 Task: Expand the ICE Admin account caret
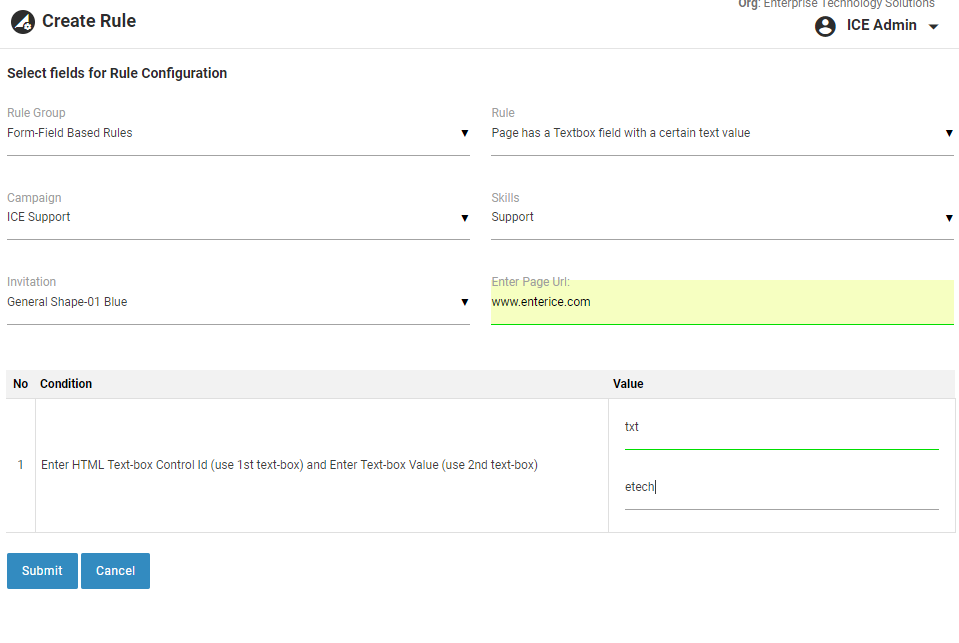pyautogui.click(x=934, y=27)
